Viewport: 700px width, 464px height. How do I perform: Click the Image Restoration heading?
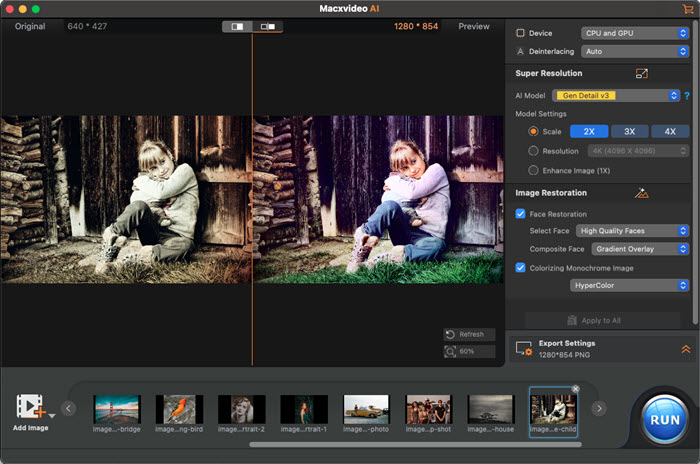pyautogui.click(x=551, y=193)
